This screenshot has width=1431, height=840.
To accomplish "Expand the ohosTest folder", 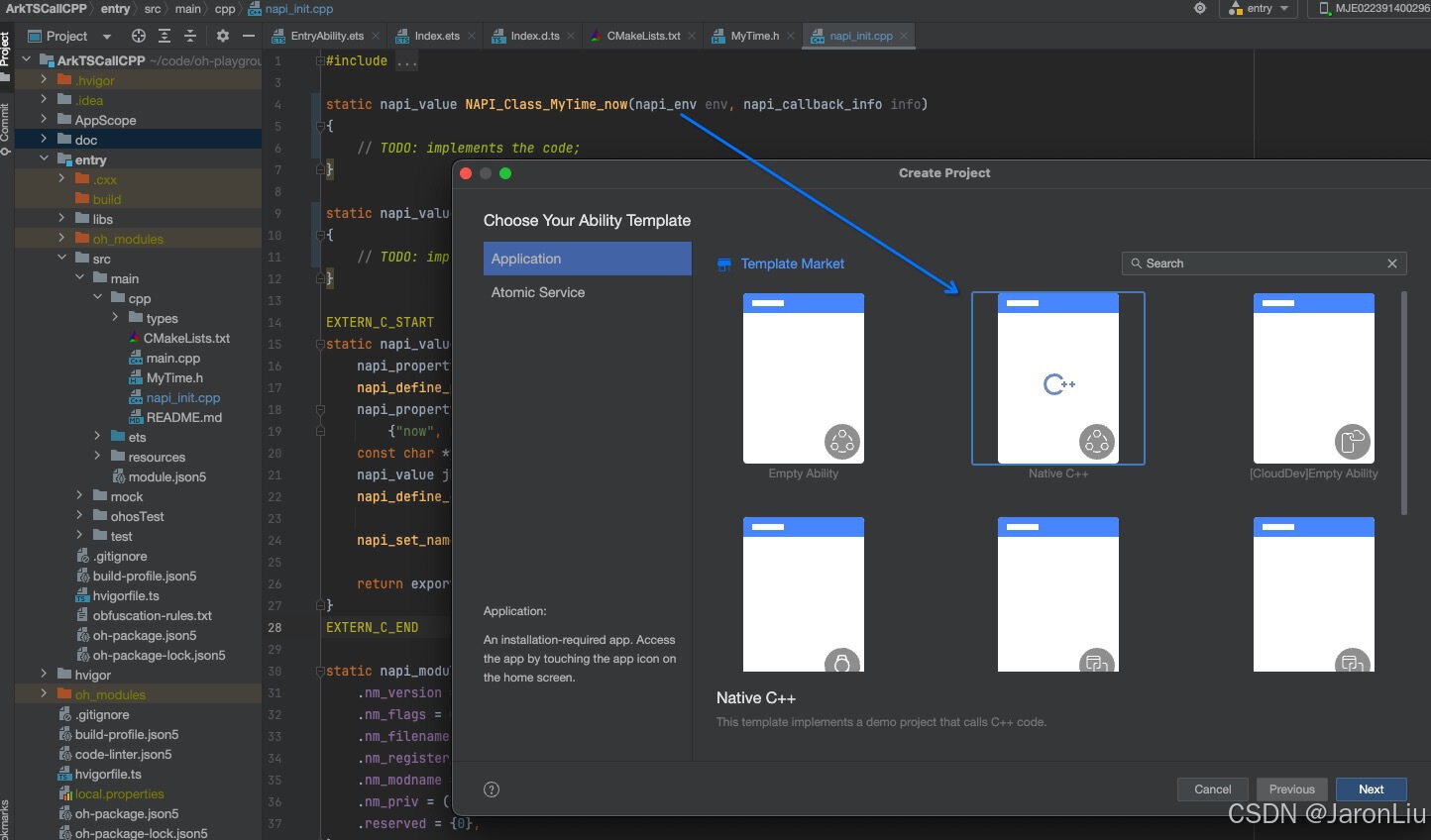I will click(x=79, y=516).
